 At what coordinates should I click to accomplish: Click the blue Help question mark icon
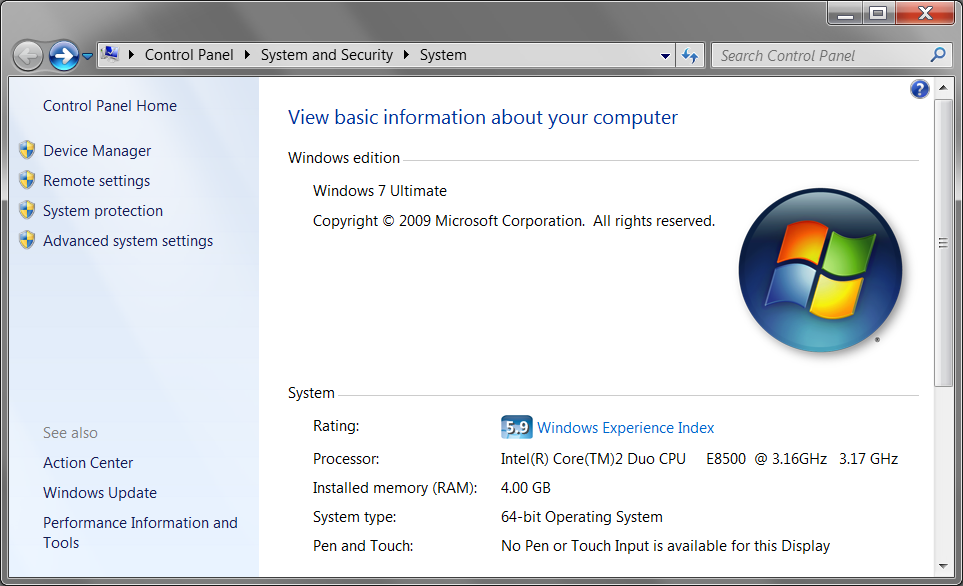pyautogui.click(x=919, y=88)
